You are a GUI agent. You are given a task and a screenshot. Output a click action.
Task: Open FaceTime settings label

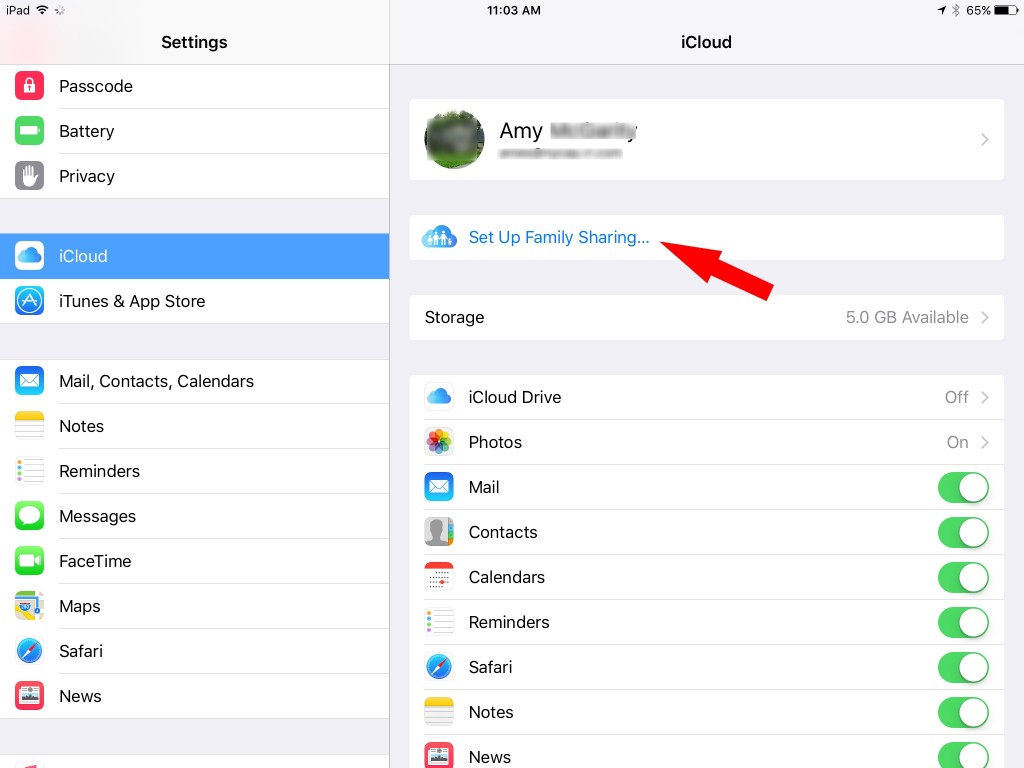click(x=95, y=561)
